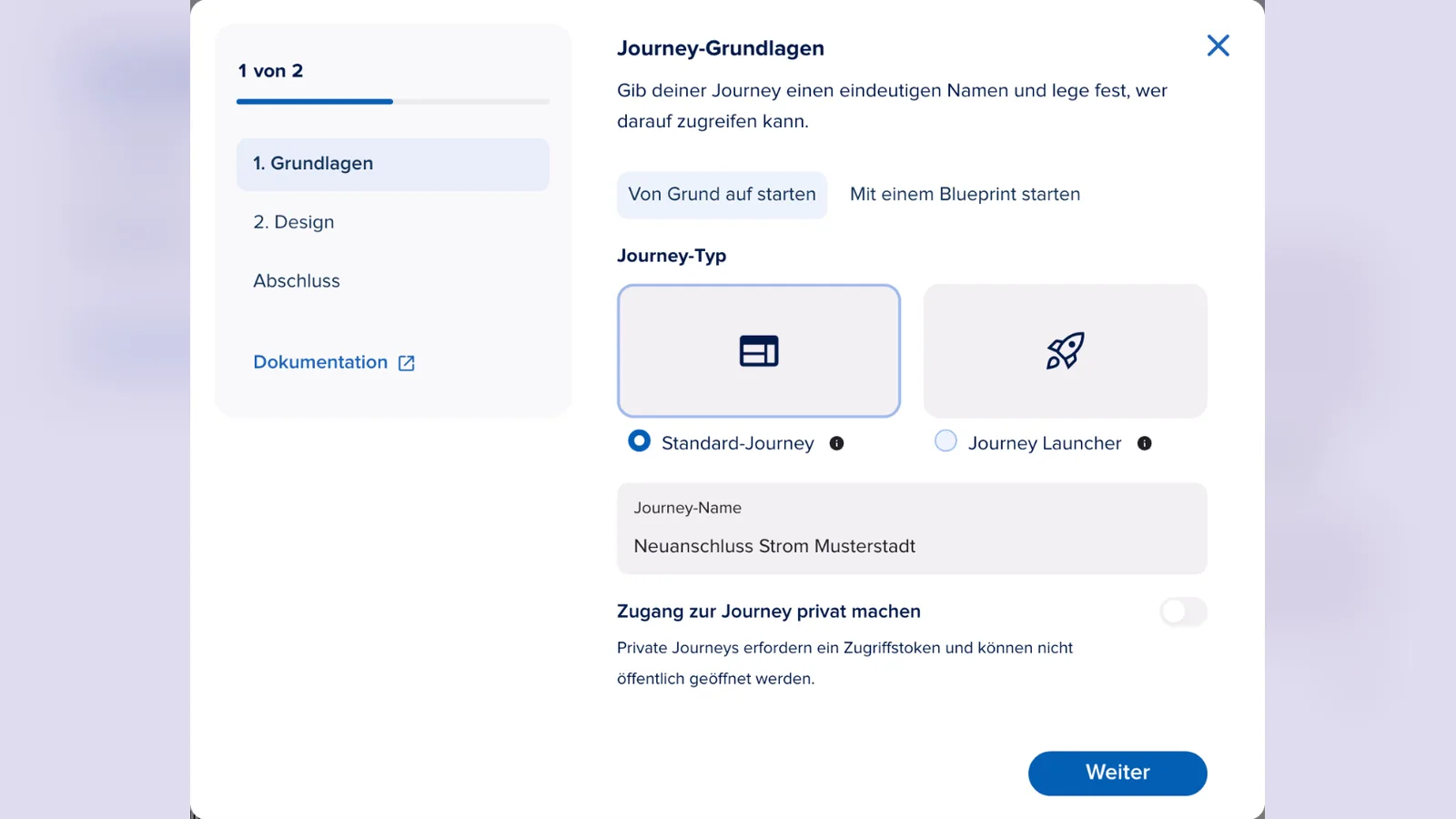Click the Journey-Grundlagen title
1456x819 pixels.
point(721,48)
